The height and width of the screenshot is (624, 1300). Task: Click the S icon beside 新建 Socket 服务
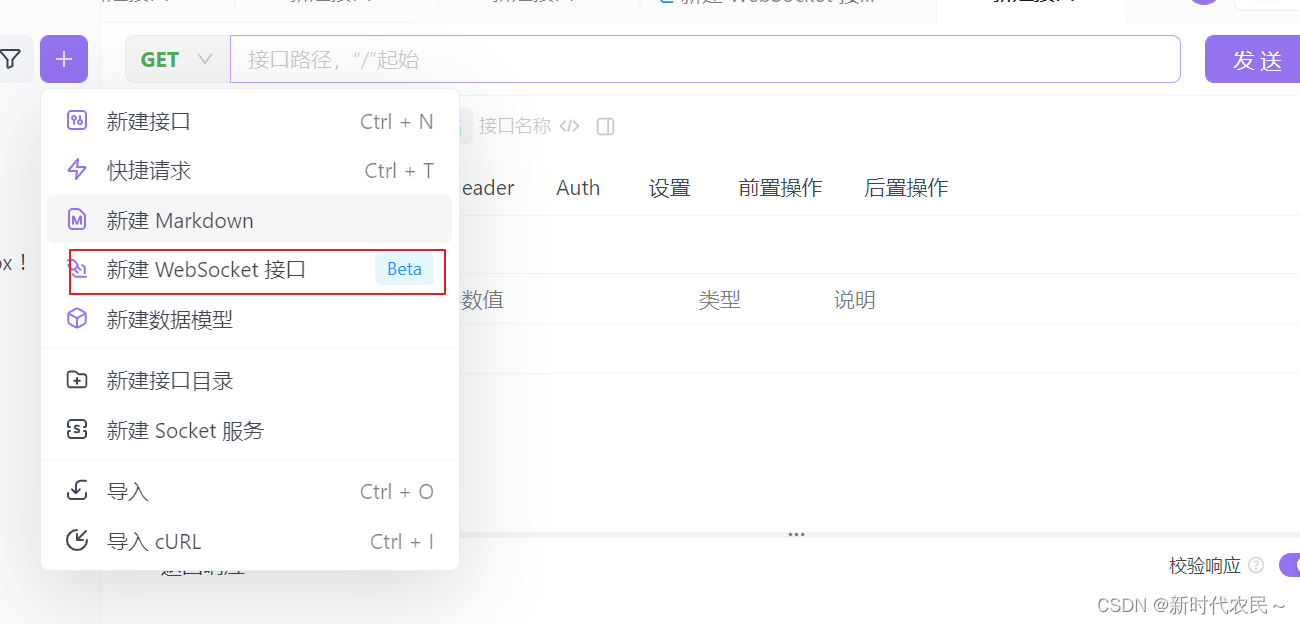77,430
